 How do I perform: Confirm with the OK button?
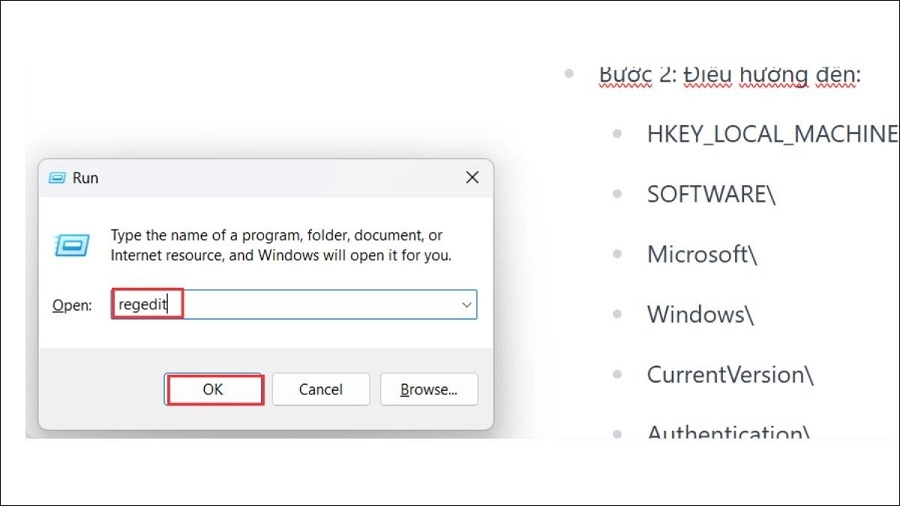pyautogui.click(x=214, y=390)
